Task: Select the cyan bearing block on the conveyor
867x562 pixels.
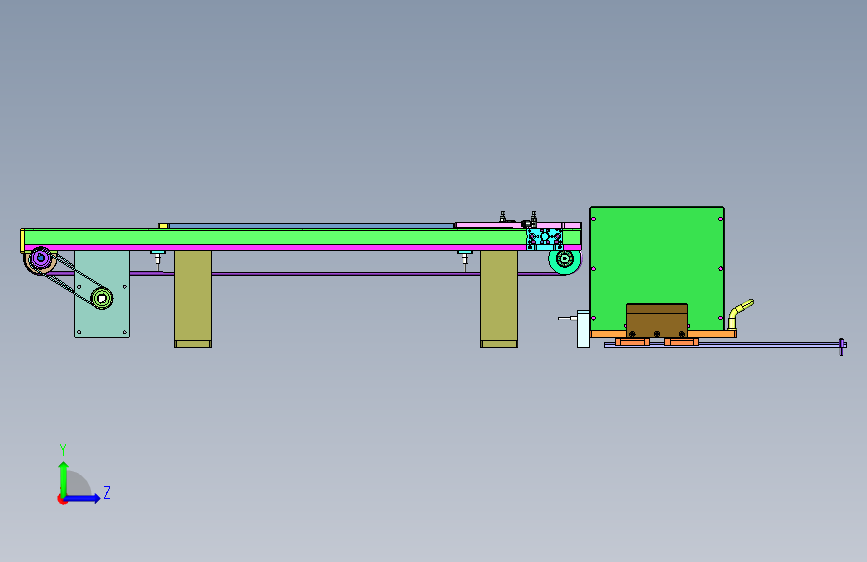Action: coord(545,239)
